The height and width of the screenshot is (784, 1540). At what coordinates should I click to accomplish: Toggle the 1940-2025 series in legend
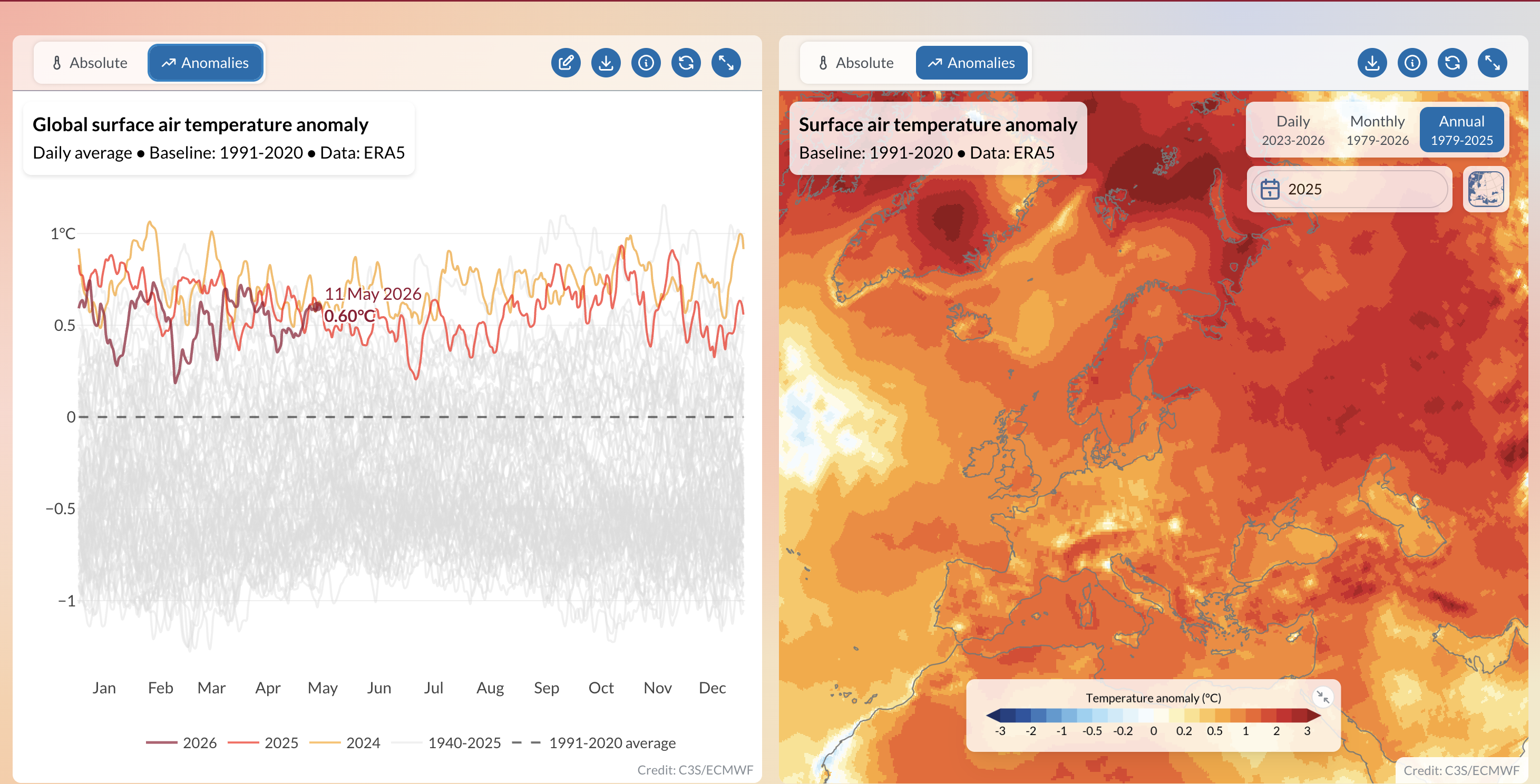pos(446,743)
